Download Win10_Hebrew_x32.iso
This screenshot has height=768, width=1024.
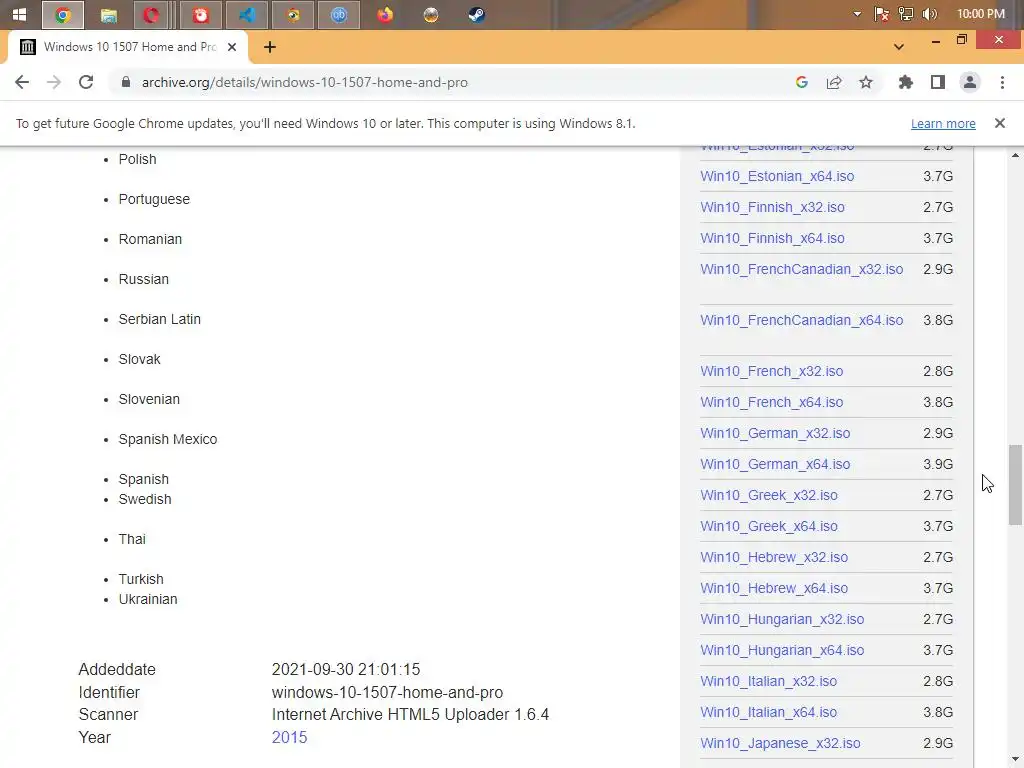coord(774,557)
